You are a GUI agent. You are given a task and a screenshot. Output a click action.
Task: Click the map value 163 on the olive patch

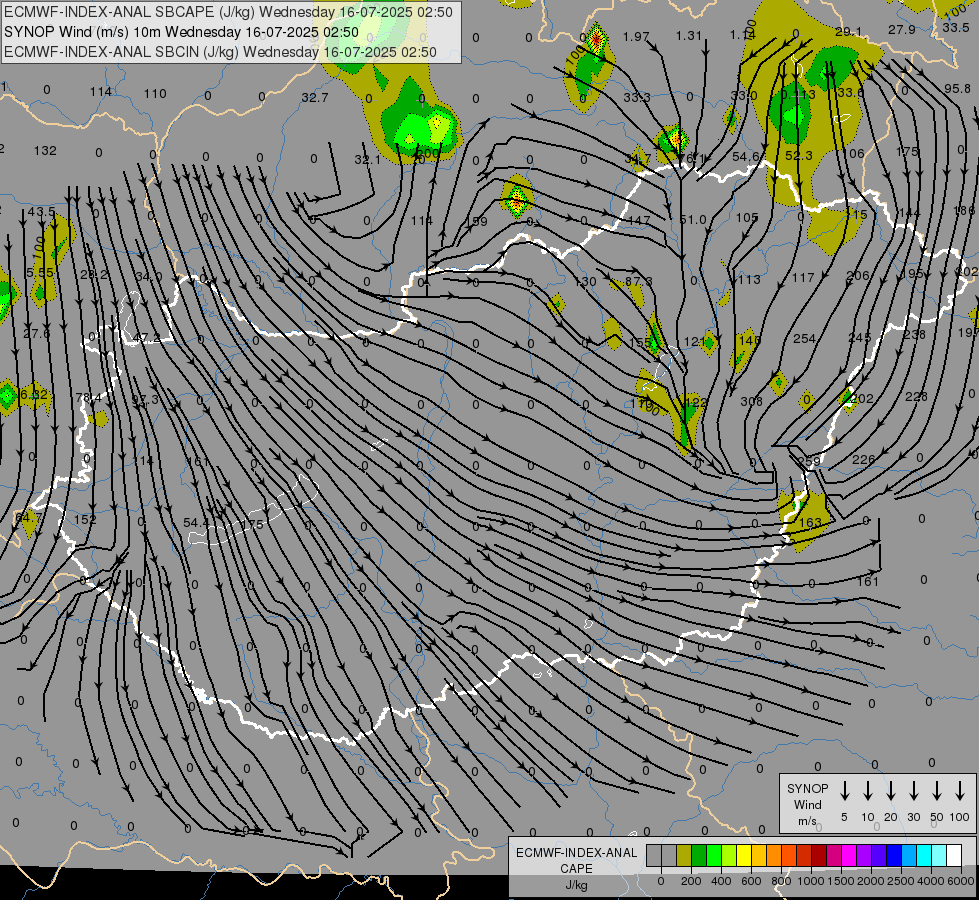[810, 522]
